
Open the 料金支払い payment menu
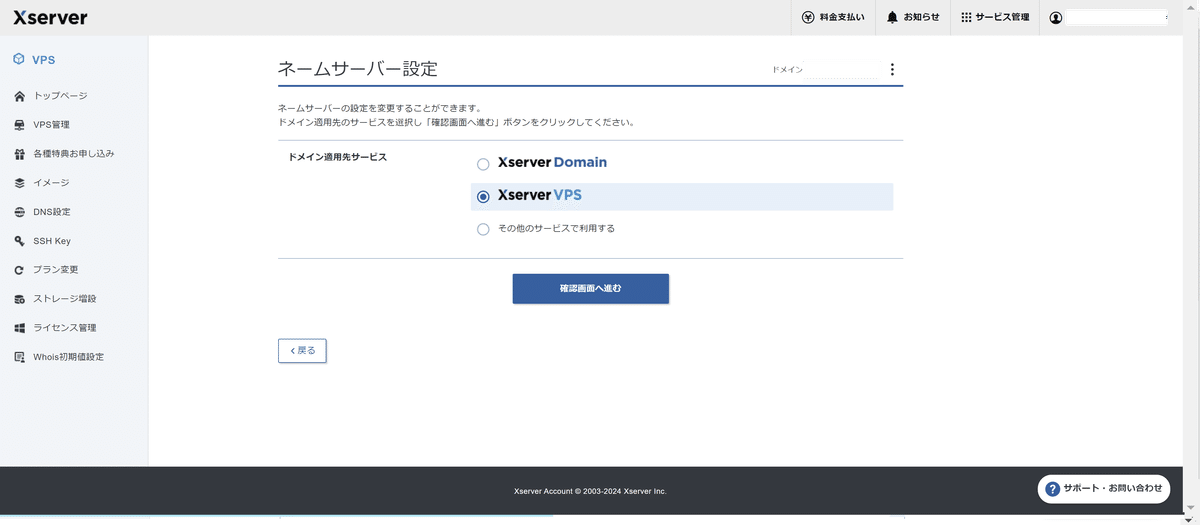click(833, 17)
